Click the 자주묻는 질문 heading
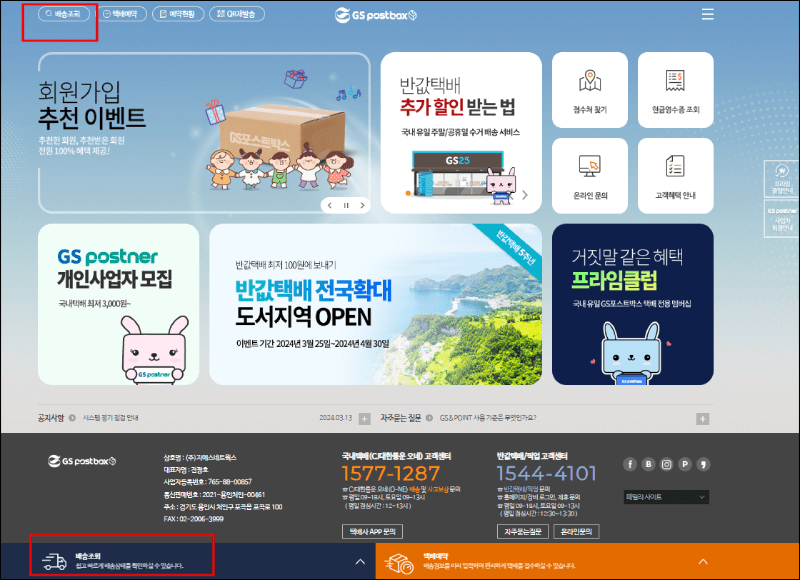This screenshot has height=580, width=800. [x=401, y=418]
